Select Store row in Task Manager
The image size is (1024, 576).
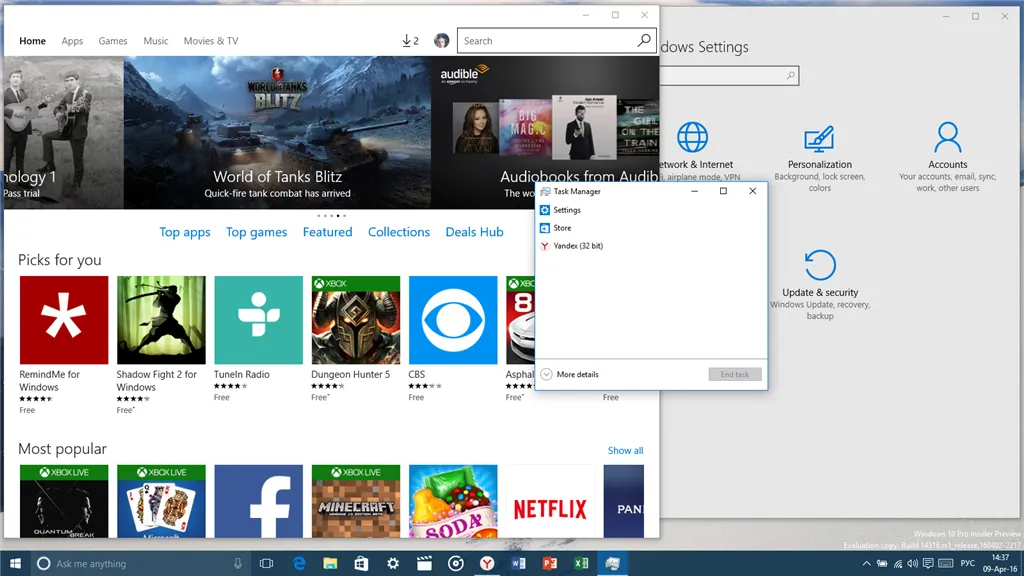tap(651, 228)
